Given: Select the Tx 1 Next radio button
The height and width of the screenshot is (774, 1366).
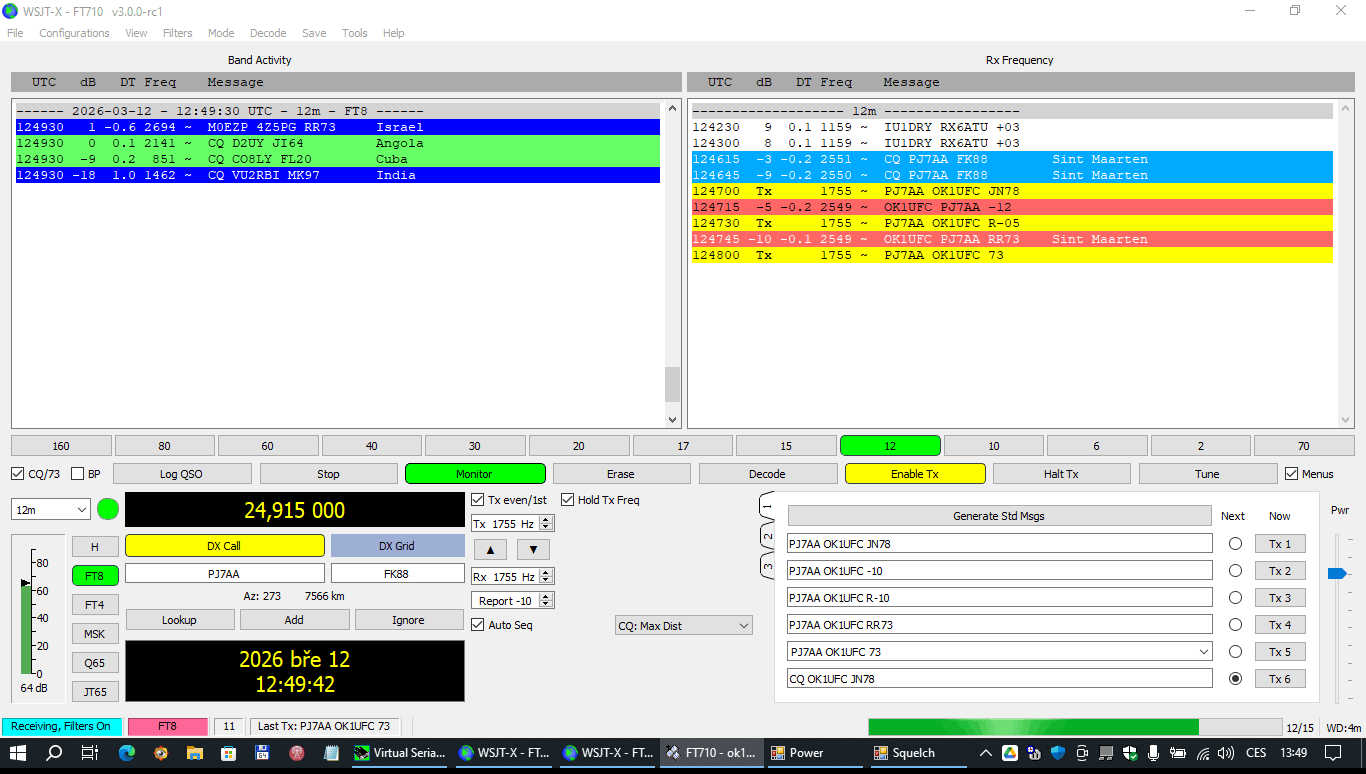Looking at the screenshot, I should coord(1235,544).
